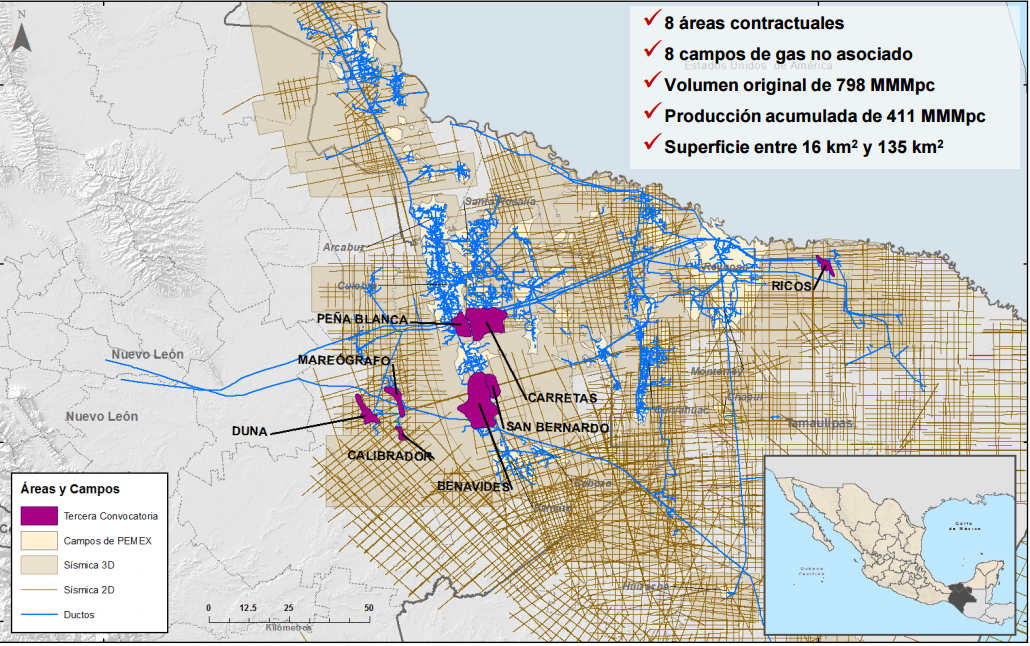Click the red checkmark beside 'Superficie entre'

tap(652, 141)
